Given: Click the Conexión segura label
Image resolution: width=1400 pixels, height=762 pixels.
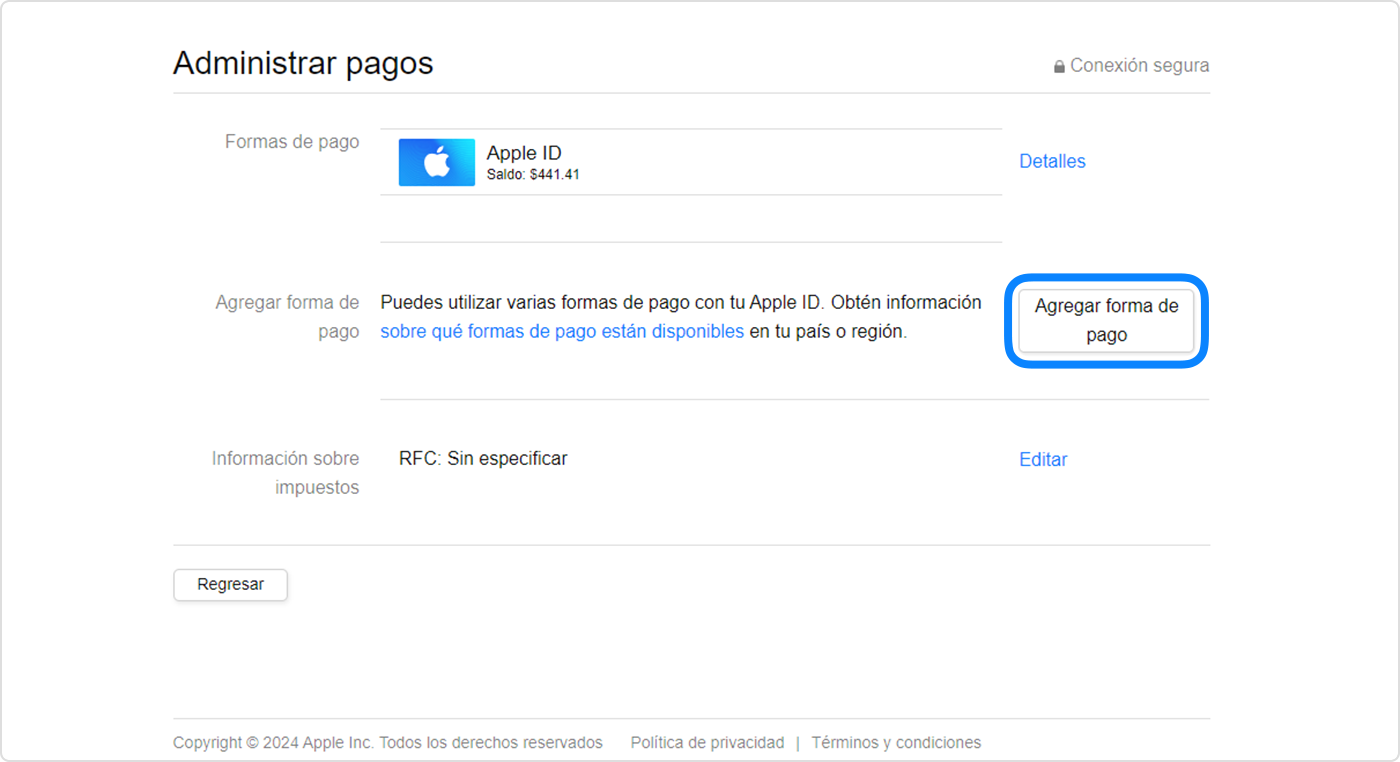Looking at the screenshot, I should tap(1140, 66).
